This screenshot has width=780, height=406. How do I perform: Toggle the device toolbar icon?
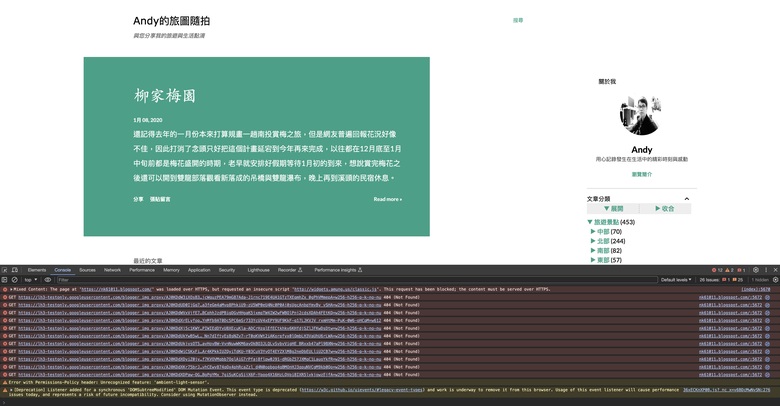pyautogui.click(x=15, y=270)
